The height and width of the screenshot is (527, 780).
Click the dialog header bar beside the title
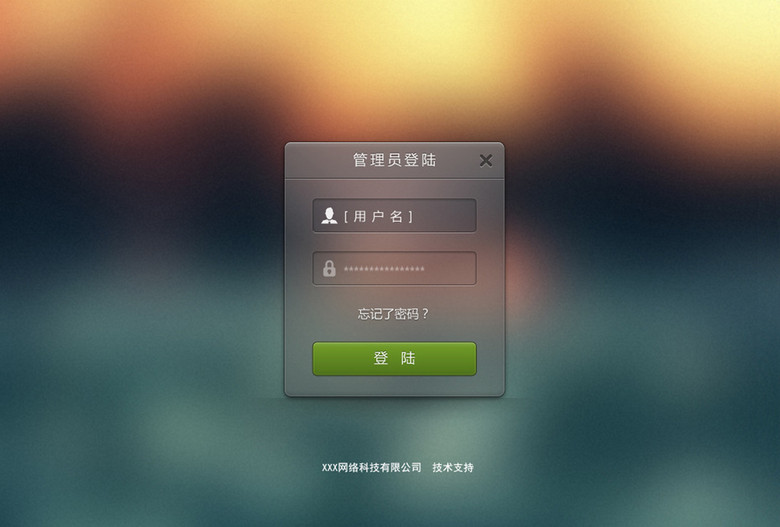[318, 160]
